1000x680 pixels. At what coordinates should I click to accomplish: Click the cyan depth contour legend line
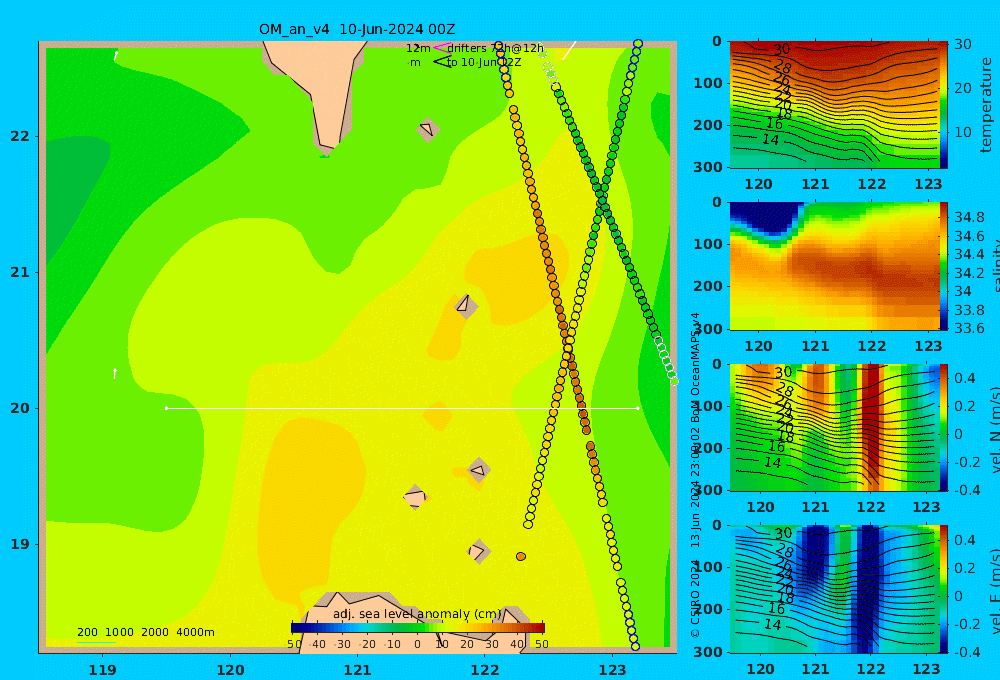pyautogui.click(x=96, y=642)
